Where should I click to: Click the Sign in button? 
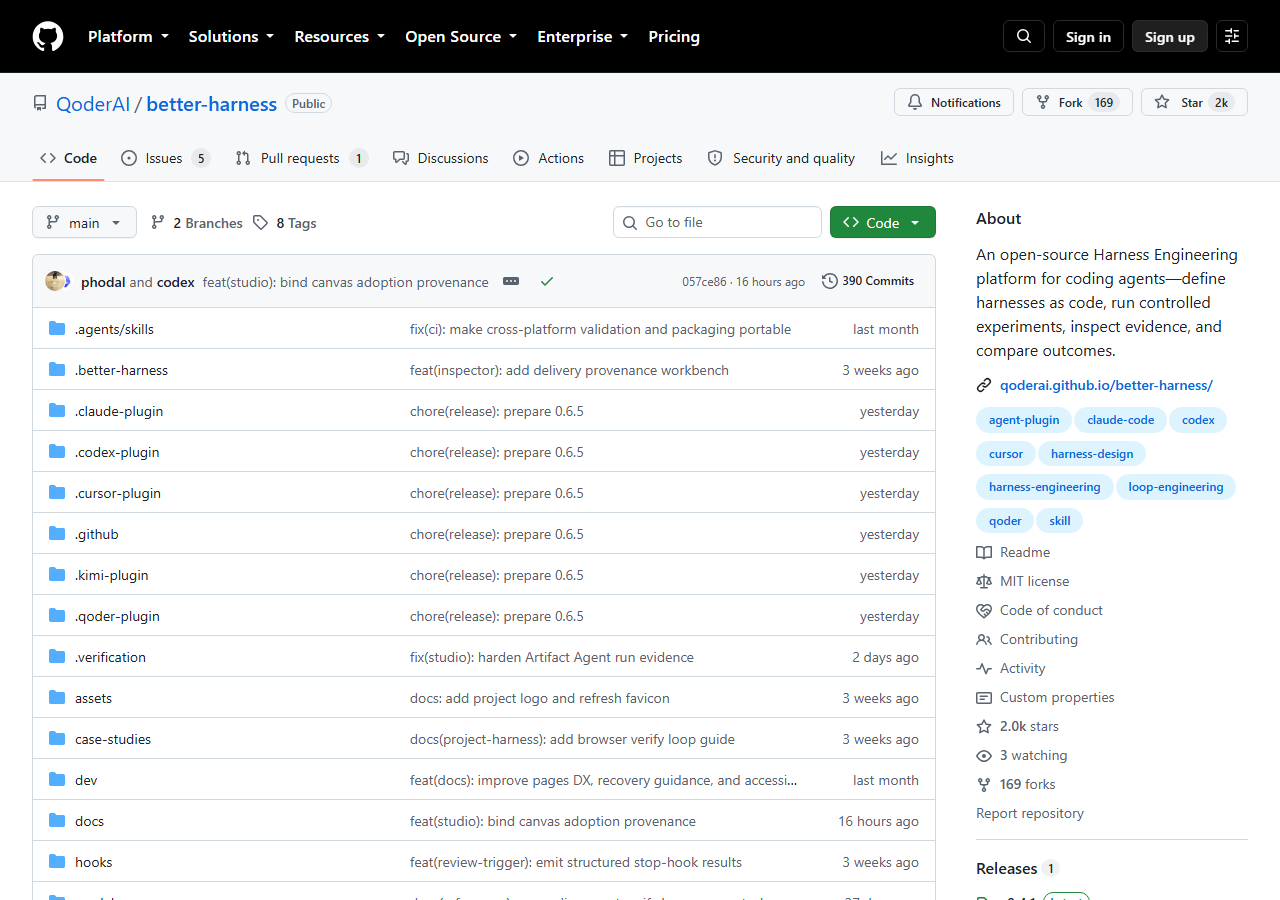pyautogui.click(x=1088, y=37)
